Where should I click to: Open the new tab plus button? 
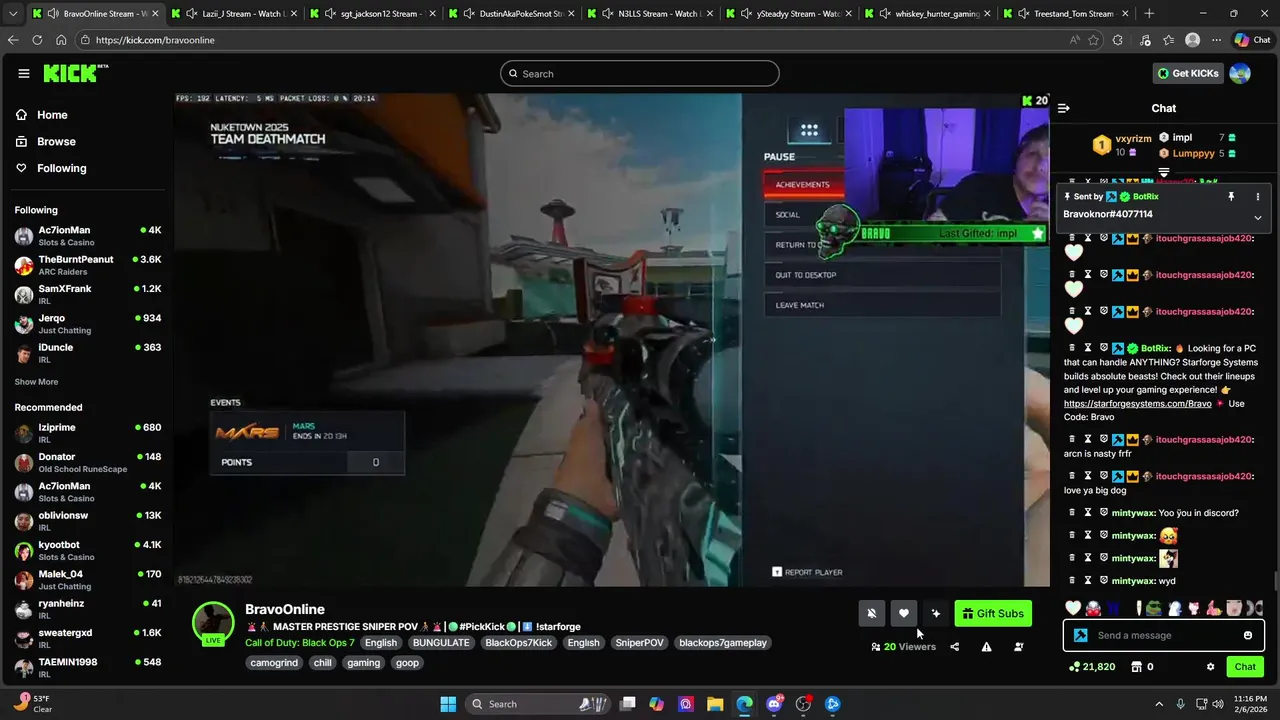pos(1149,14)
